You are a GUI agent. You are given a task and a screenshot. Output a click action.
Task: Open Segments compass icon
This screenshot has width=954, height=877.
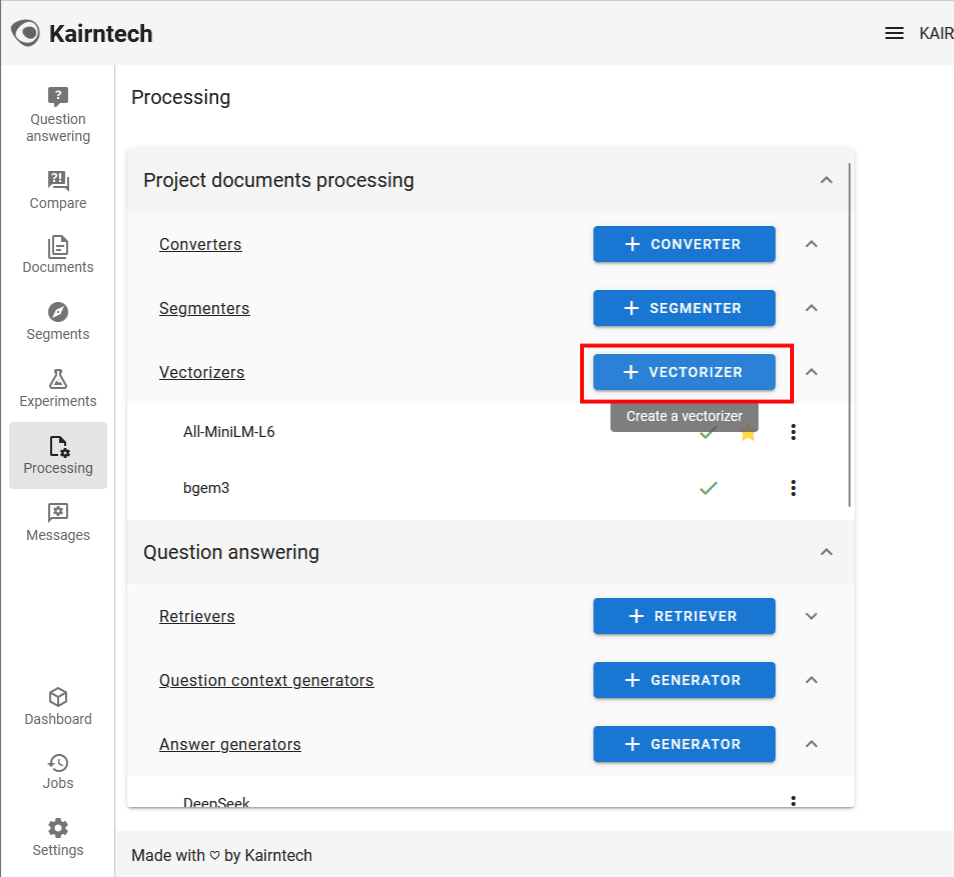click(x=58, y=311)
